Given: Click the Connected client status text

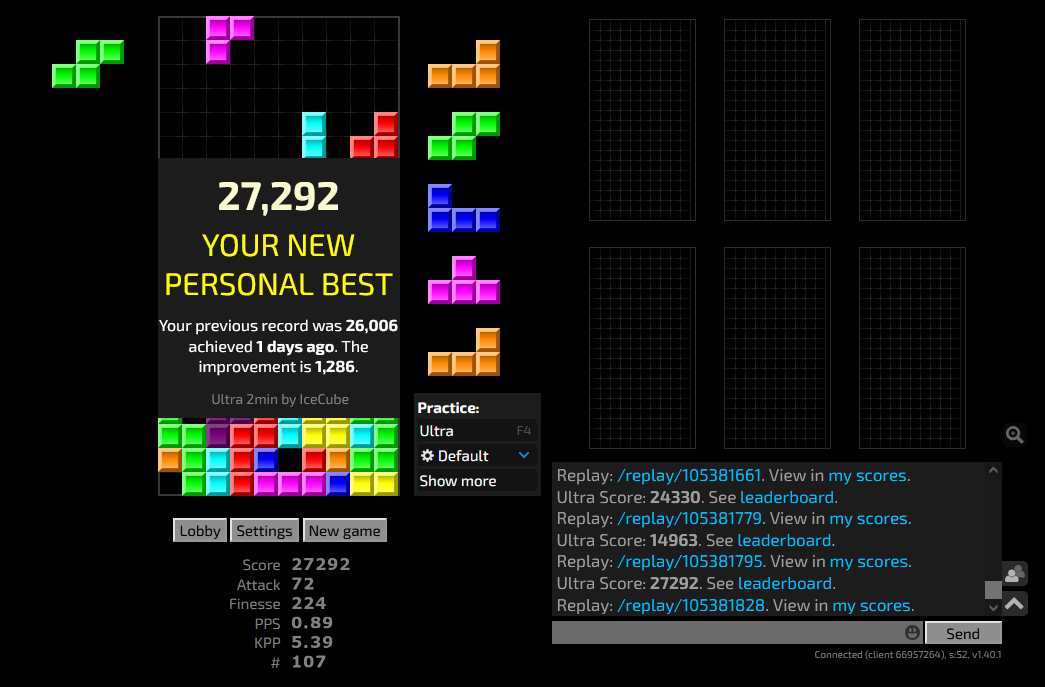Looking at the screenshot, I should (x=908, y=654).
